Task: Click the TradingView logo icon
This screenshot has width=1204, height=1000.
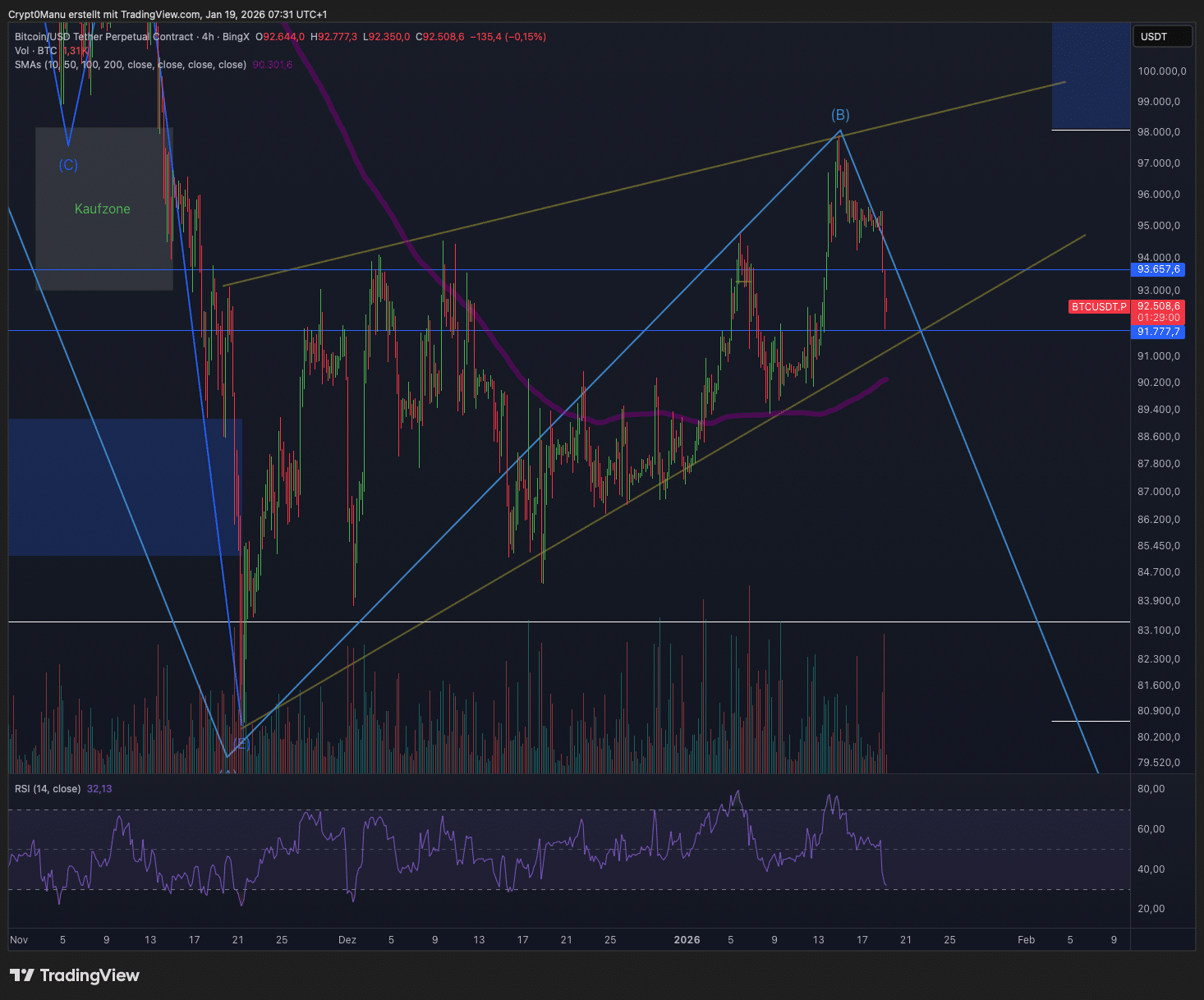Action: (22, 975)
